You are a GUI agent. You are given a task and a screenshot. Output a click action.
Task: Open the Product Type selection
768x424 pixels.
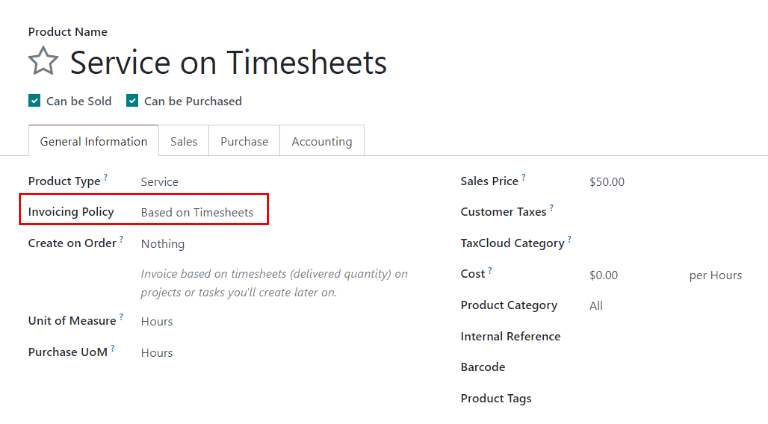[160, 182]
